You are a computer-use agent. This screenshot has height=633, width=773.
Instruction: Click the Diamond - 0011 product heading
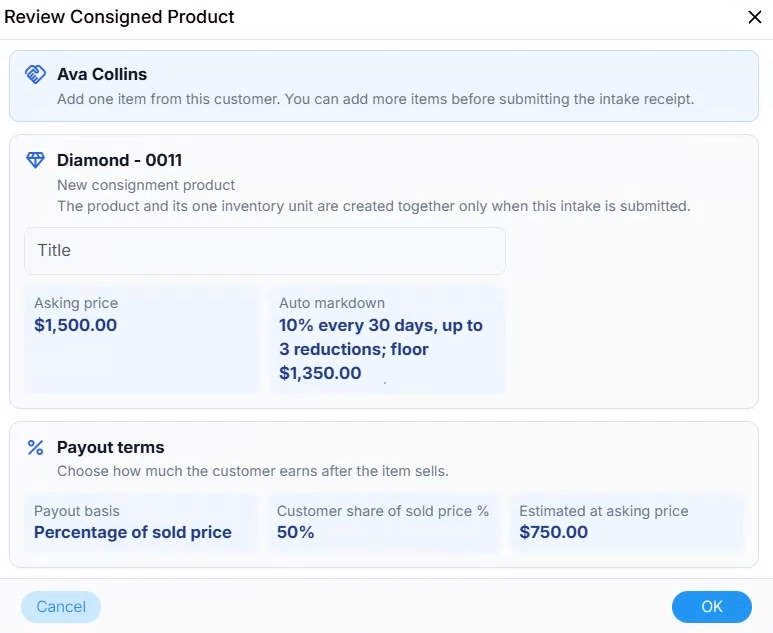pyautogui.click(x=119, y=160)
